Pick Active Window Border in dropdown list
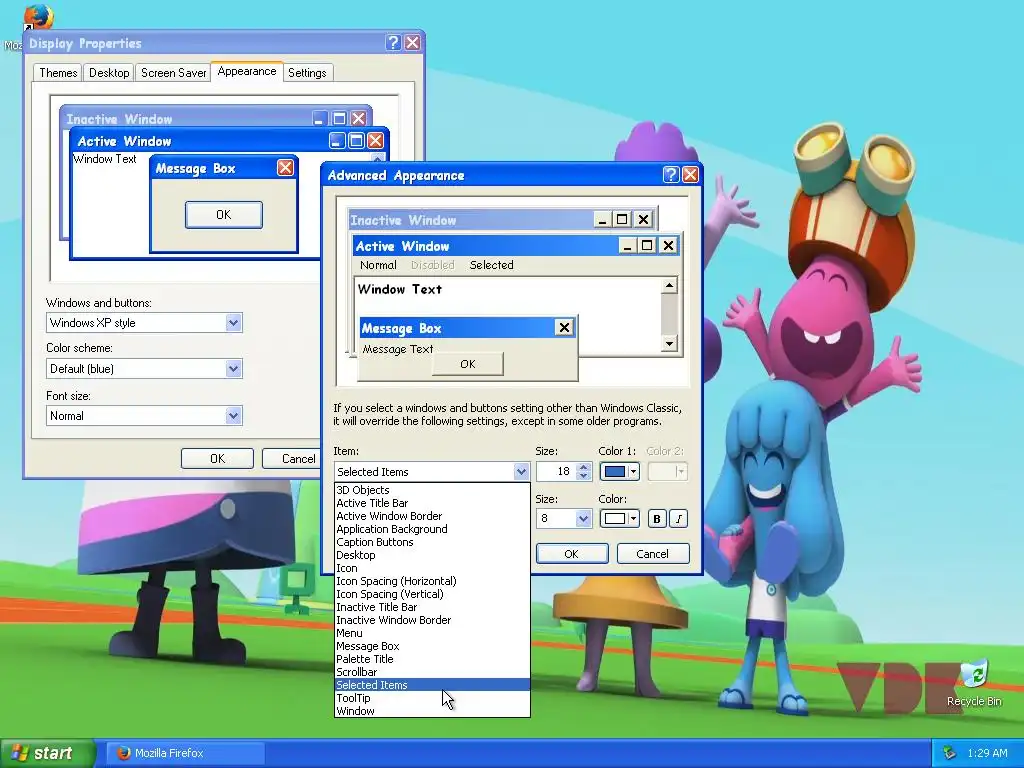Image resolution: width=1024 pixels, height=768 pixels. [432, 516]
